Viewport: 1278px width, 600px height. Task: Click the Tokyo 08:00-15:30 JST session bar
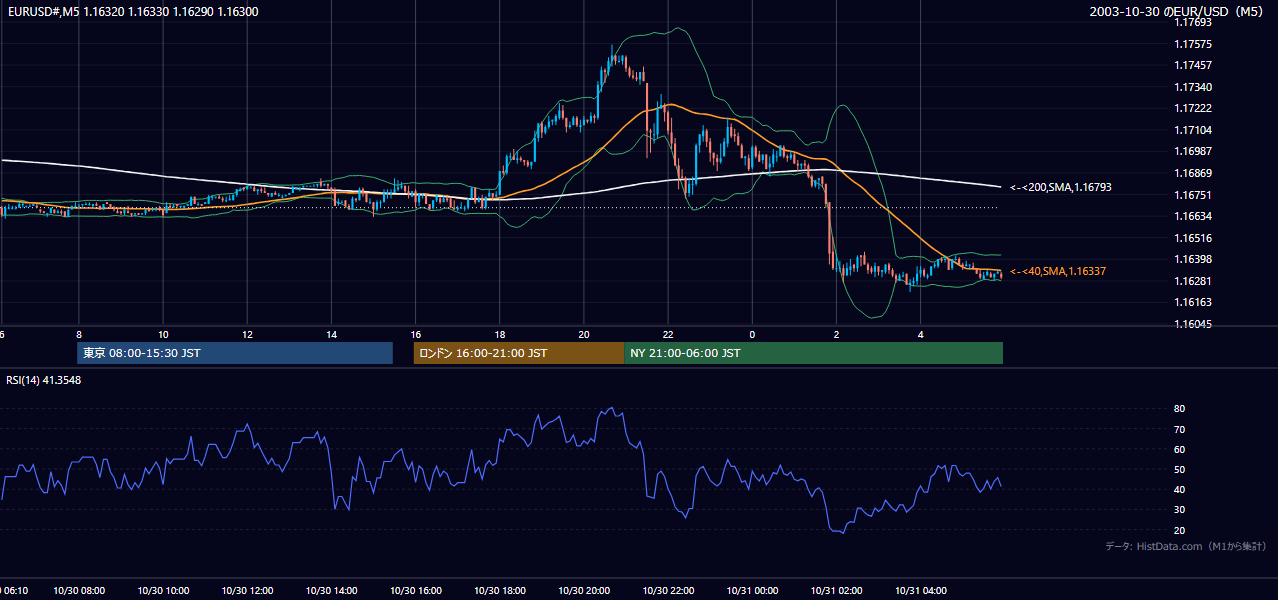(235, 353)
